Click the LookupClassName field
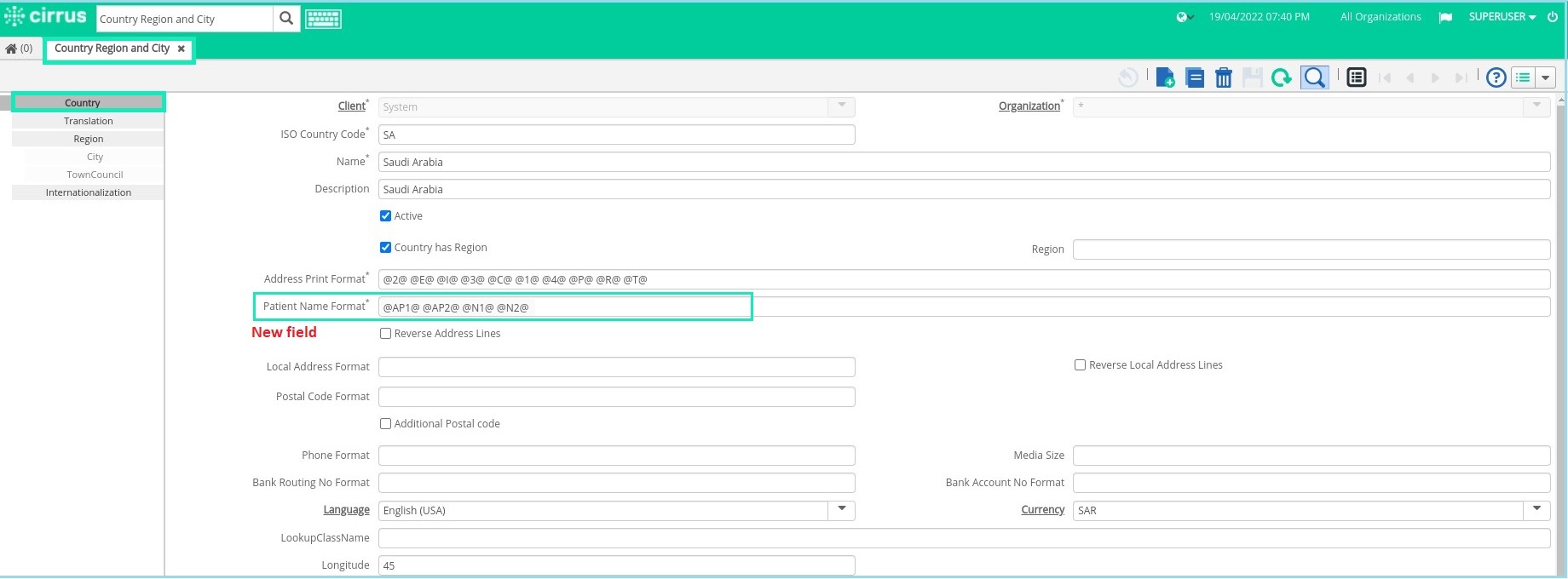1568x579 pixels. click(x=964, y=538)
